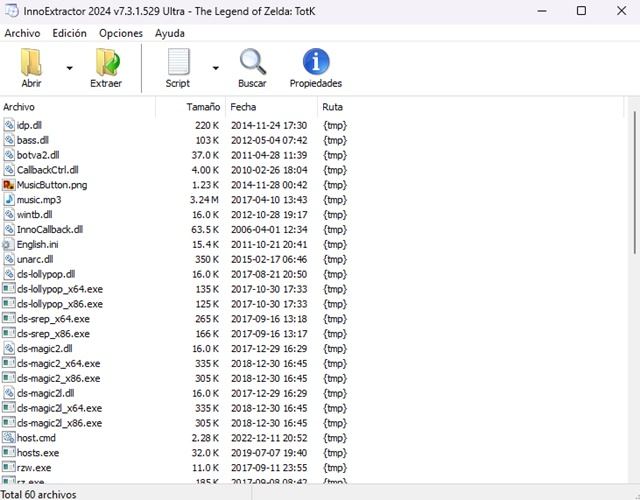This screenshot has height=500, width=640.
Task: Click the botva2.dll file icon
Action: 9,155
